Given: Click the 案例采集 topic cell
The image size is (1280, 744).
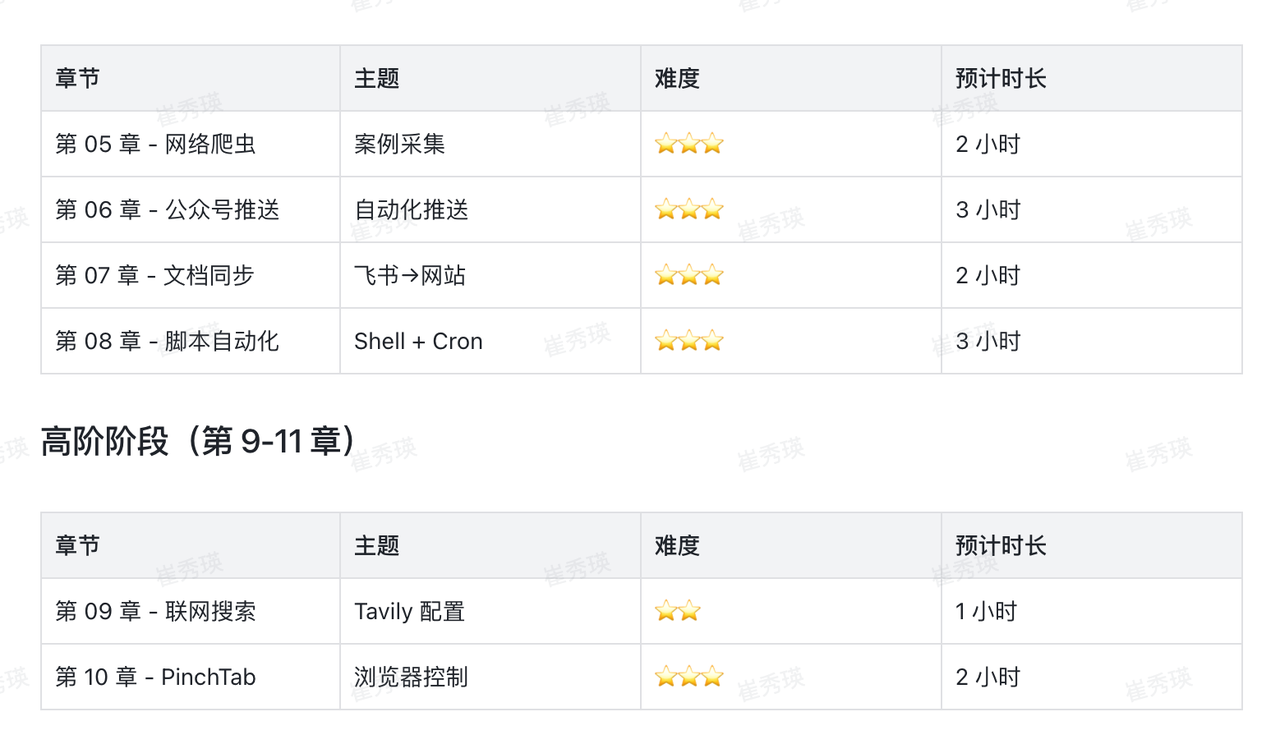Looking at the screenshot, I should pyautogui.click(x=400, y=144).
